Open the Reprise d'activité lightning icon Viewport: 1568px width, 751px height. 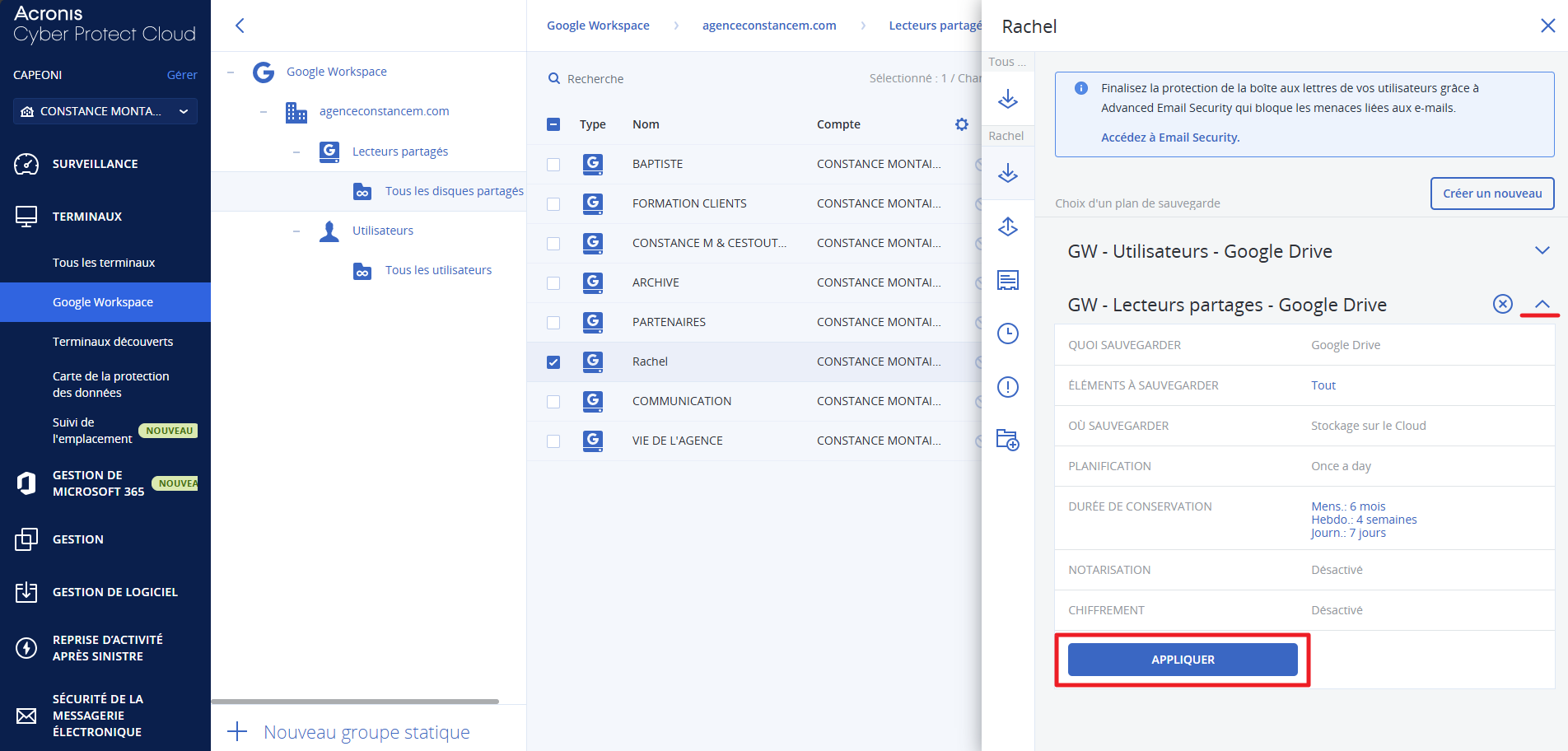pos(26,648)
